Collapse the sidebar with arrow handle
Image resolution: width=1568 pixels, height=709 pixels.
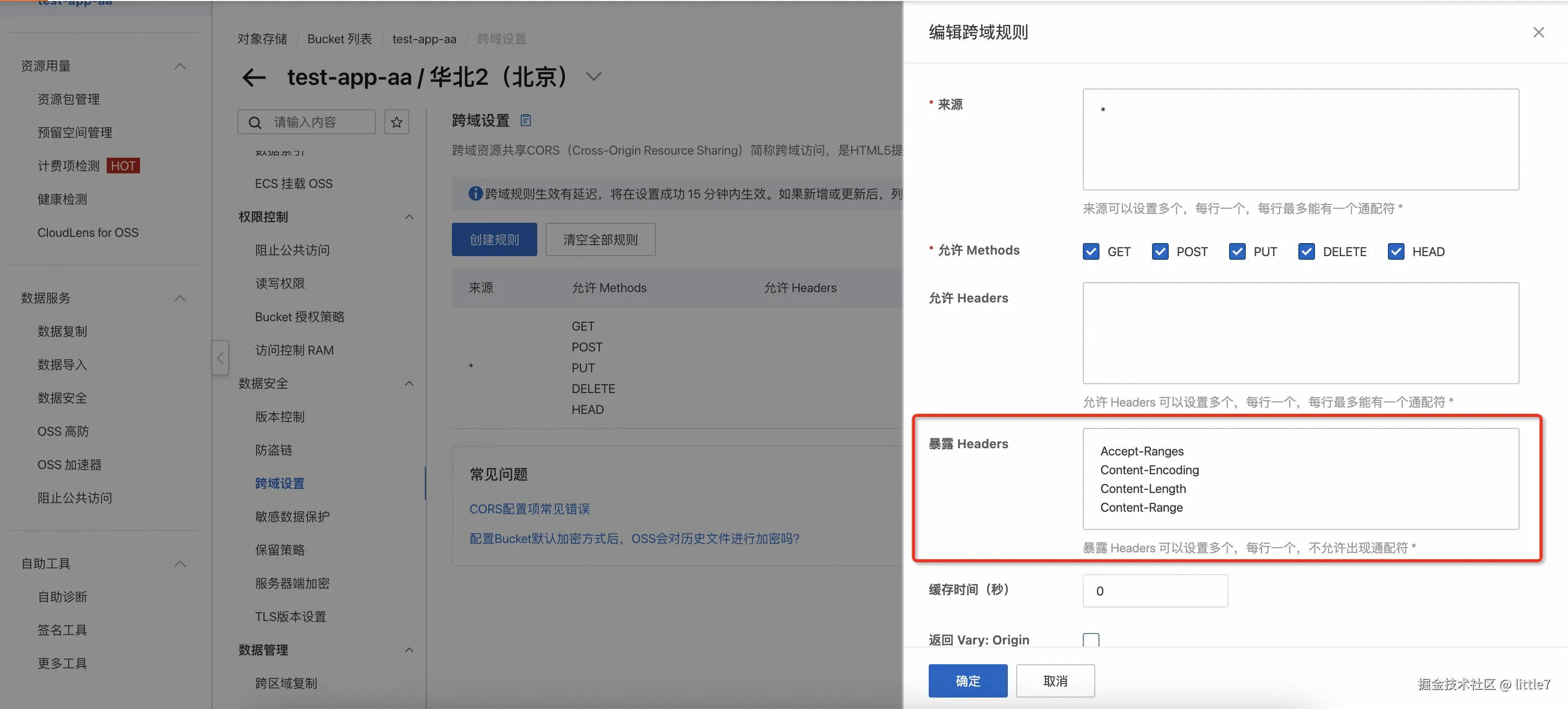[220, 358]
